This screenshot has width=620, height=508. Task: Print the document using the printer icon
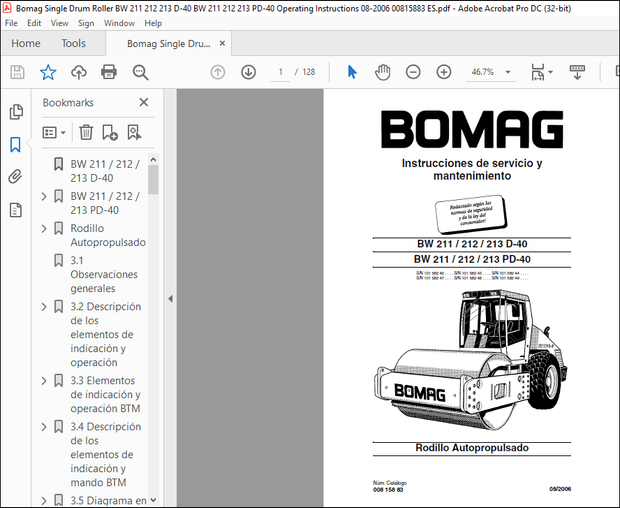click(109, 72)
